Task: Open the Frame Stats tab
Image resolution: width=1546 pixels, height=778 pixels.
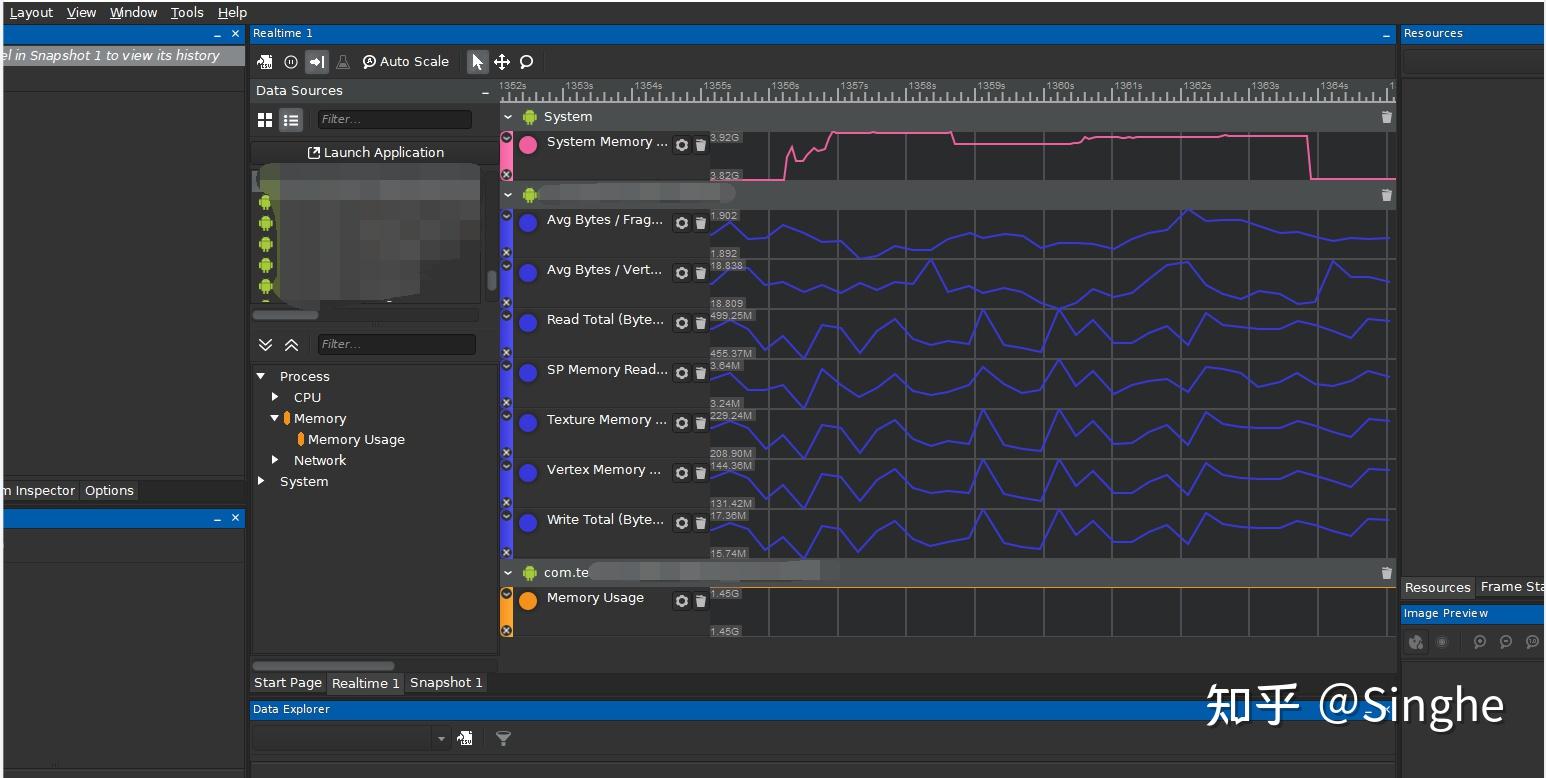Action: [x=1511, y=587]
